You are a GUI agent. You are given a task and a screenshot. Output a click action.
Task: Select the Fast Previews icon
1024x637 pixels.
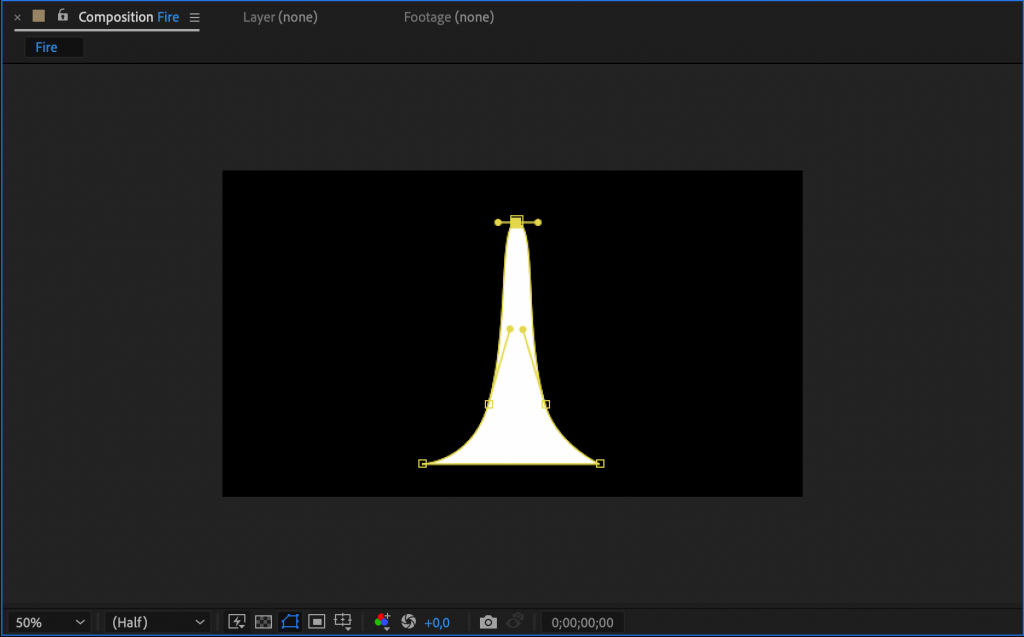click(236, 622)
